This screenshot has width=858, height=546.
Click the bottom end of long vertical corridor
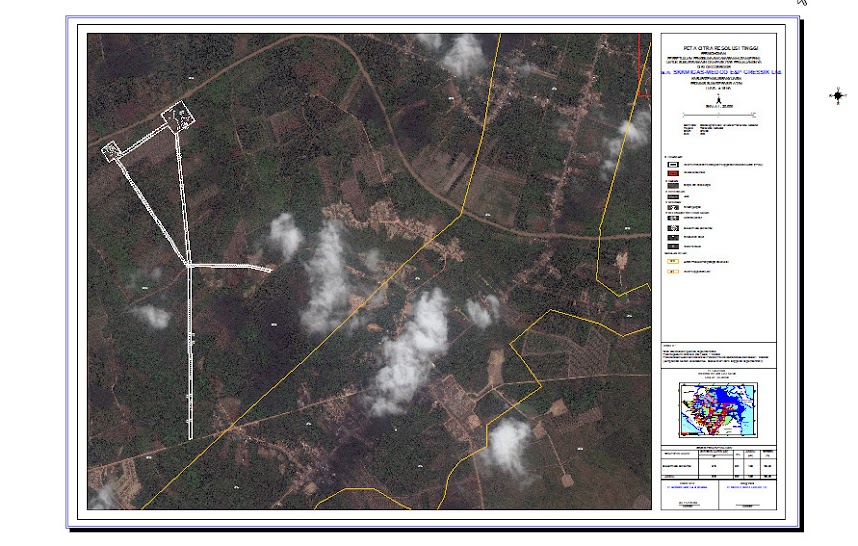pos(190,436)
